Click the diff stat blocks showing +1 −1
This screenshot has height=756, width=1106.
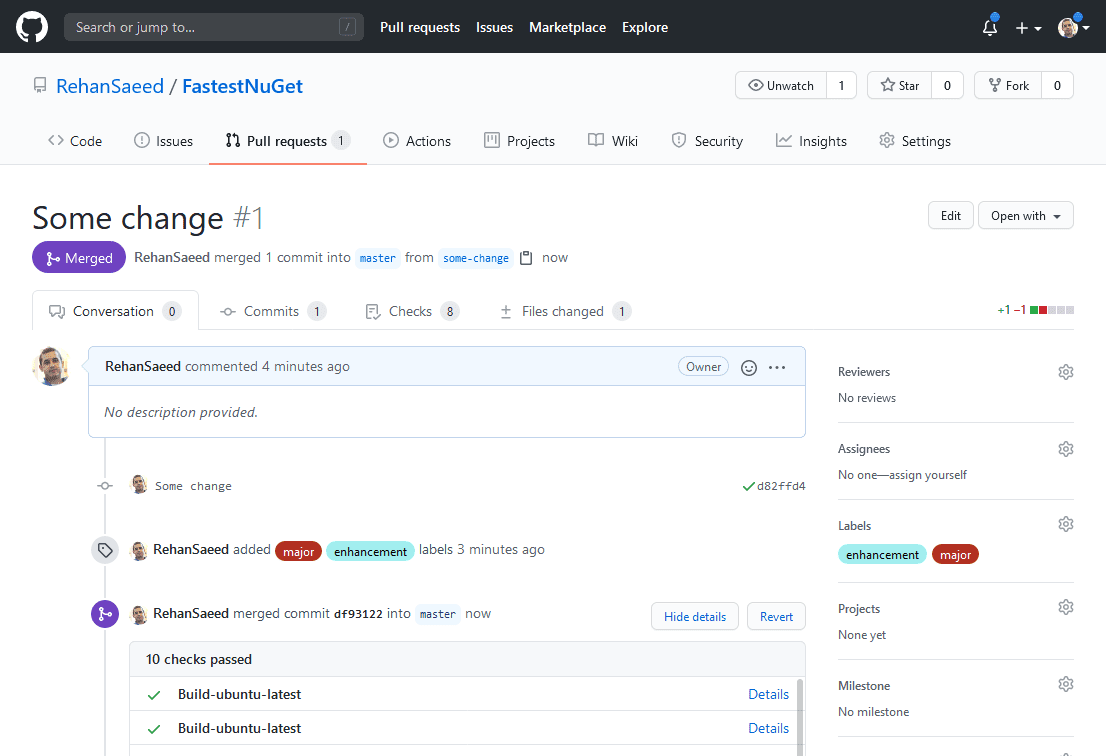[x=1044, y=310]
